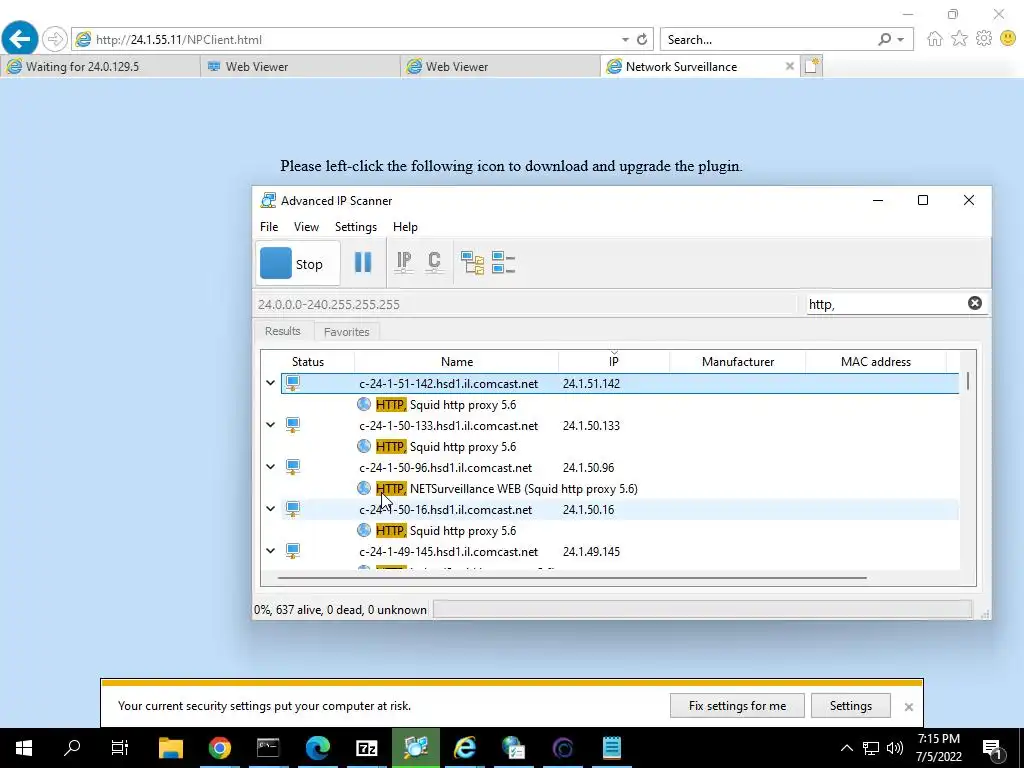Click computer icon of 24.1.49.145 row
Image resolution: width=1024 pixels, height=768 pixels.
[293, 551]
